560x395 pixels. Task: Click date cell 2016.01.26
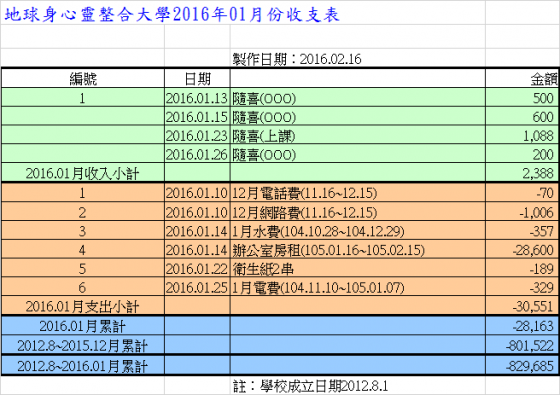point(197,154)
